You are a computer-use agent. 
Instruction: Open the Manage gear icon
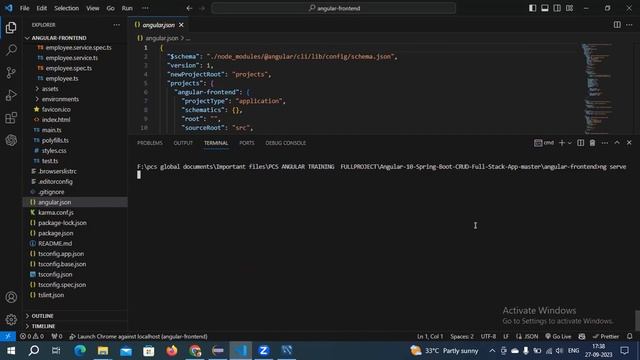pyautogui.click(x=11, y=319)
